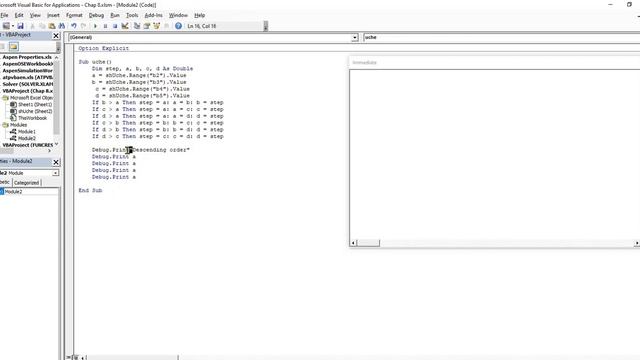Select Sheet1 (Sheet1) in project tree
640x360 pixels.
point(35,105)
